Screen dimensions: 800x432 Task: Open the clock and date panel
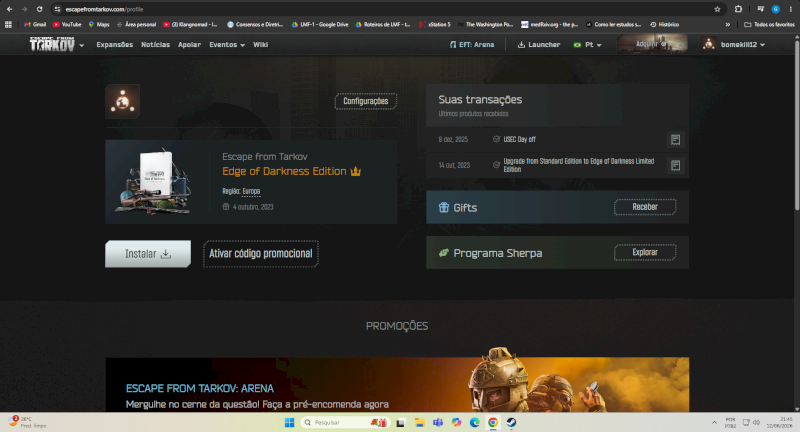coord(779,422)
